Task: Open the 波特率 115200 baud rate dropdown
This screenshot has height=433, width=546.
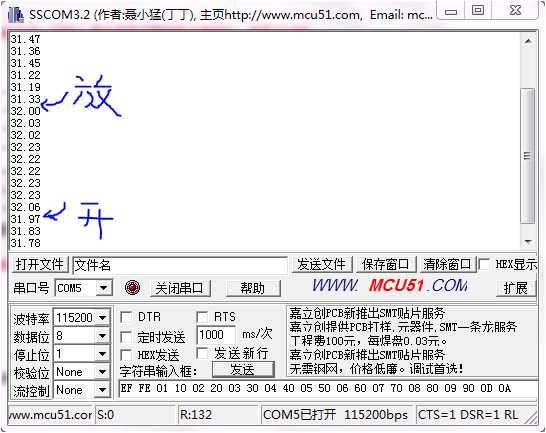Action: [102, 318]
